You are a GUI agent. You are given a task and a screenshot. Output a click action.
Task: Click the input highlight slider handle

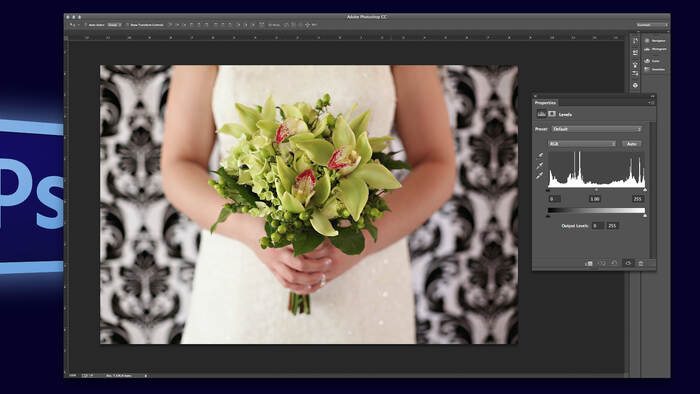click(x=645, y=190)
